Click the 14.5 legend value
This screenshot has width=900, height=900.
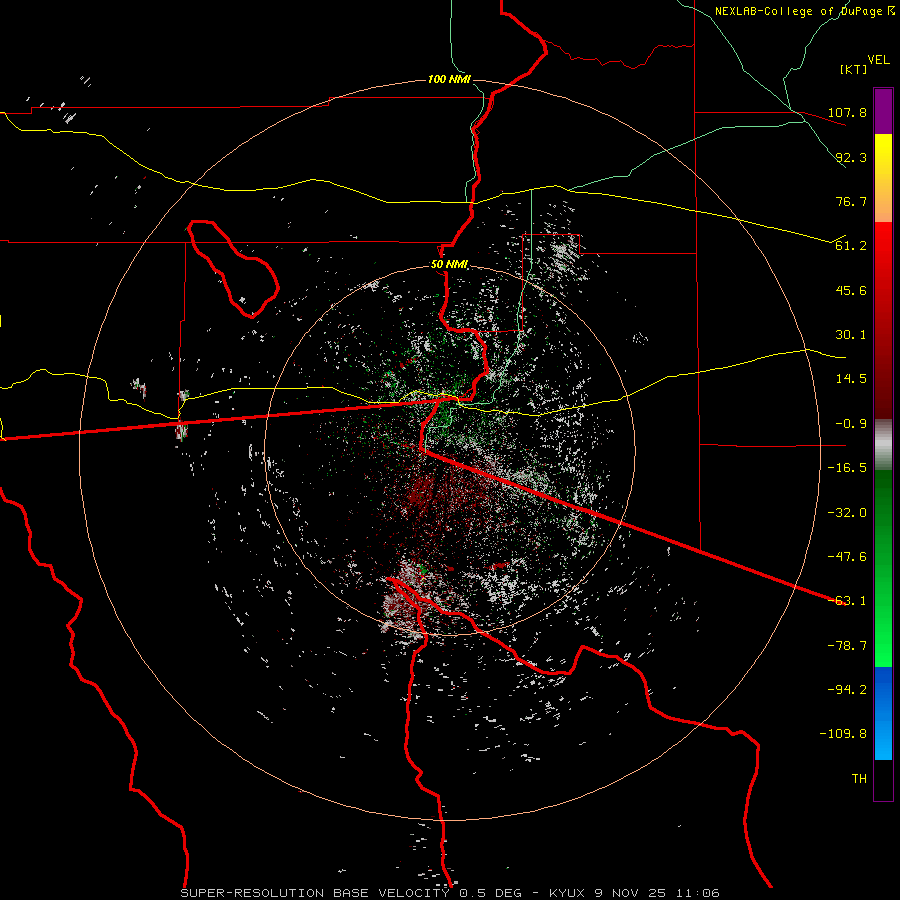pos(851,379)
